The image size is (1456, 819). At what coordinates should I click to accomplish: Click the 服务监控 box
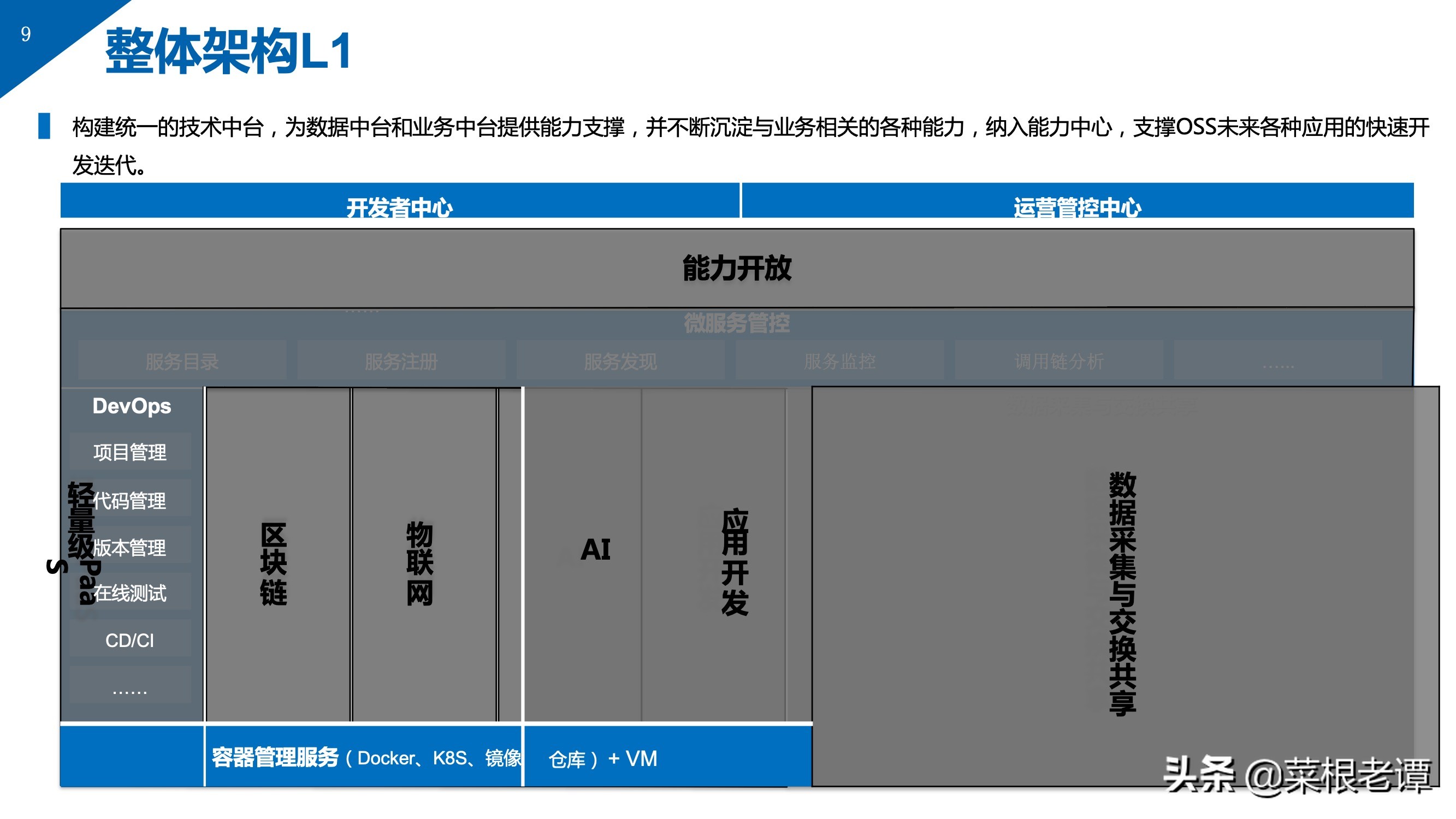tap(839, 361)
